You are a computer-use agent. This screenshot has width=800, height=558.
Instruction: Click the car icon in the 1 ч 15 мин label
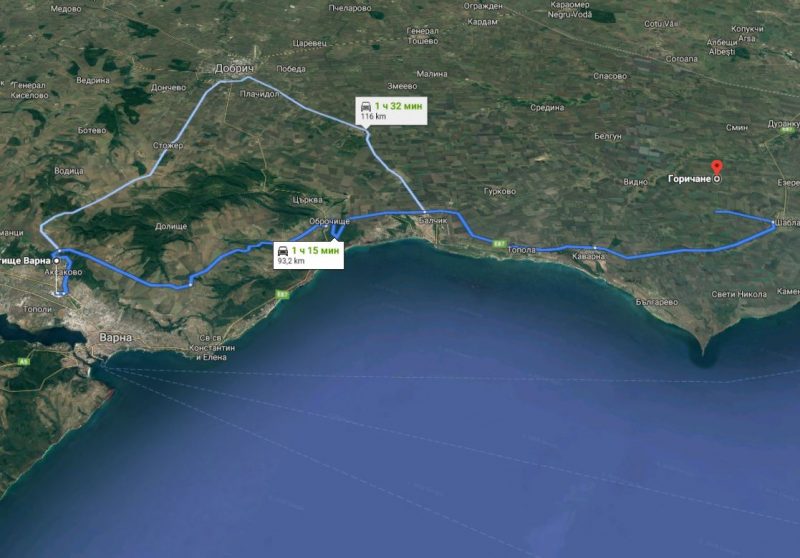click(283, 250)
